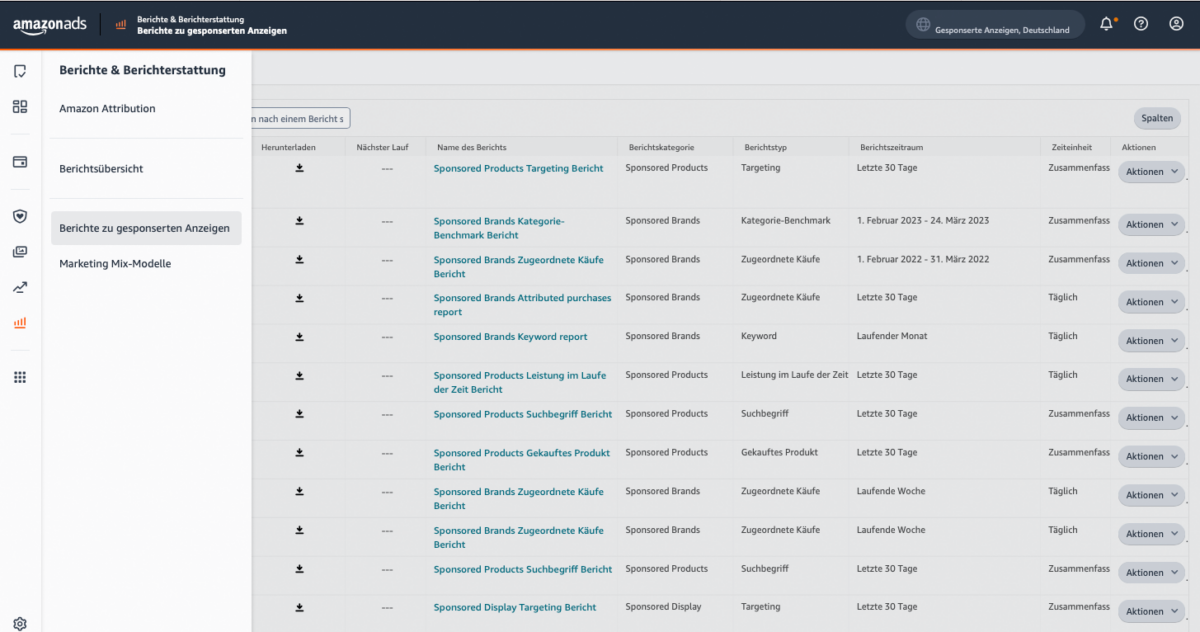Open the Sponsored Brands Keyword report link
Image resolution: width=1200 pixels, height=632 pixels.
tap(510, 337)
